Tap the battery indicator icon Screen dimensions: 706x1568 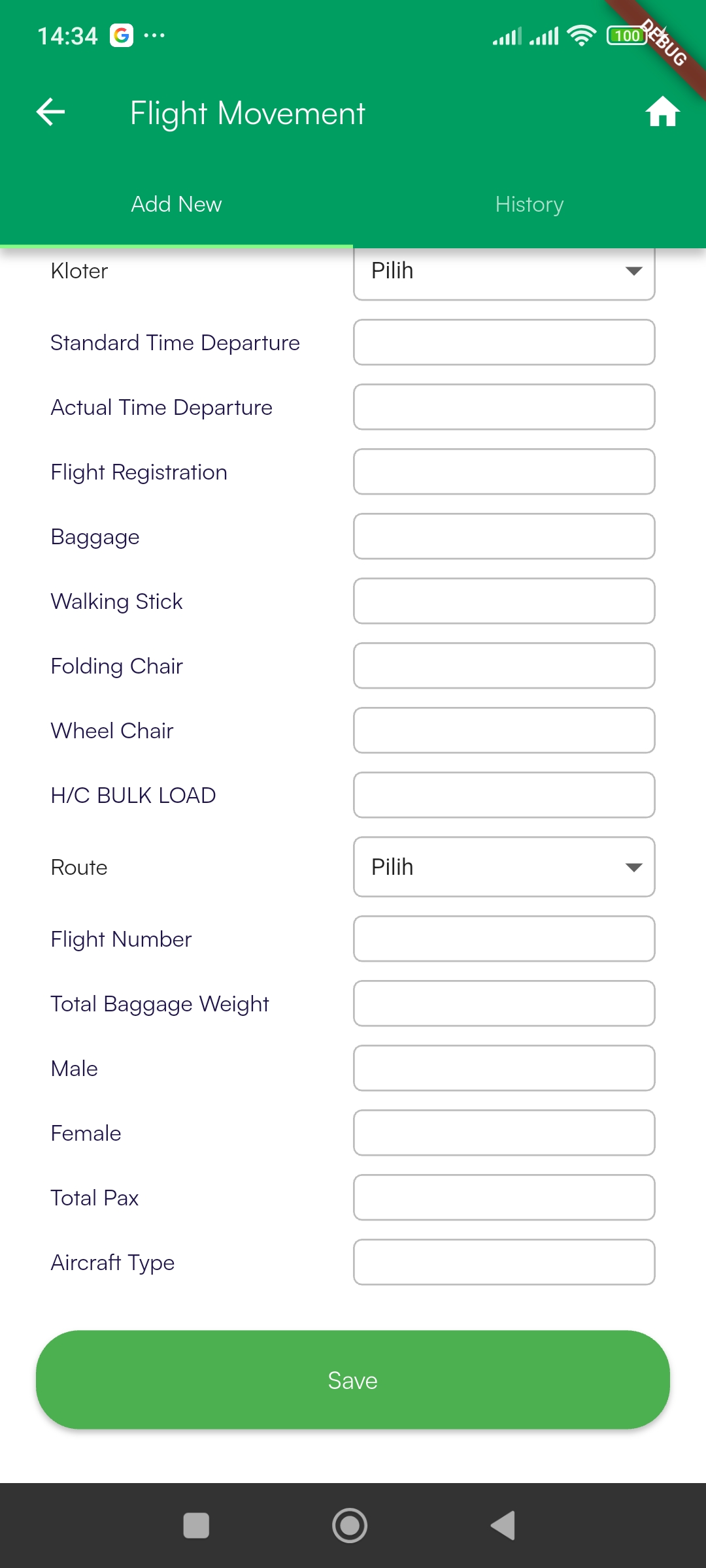tap(626, 35)
